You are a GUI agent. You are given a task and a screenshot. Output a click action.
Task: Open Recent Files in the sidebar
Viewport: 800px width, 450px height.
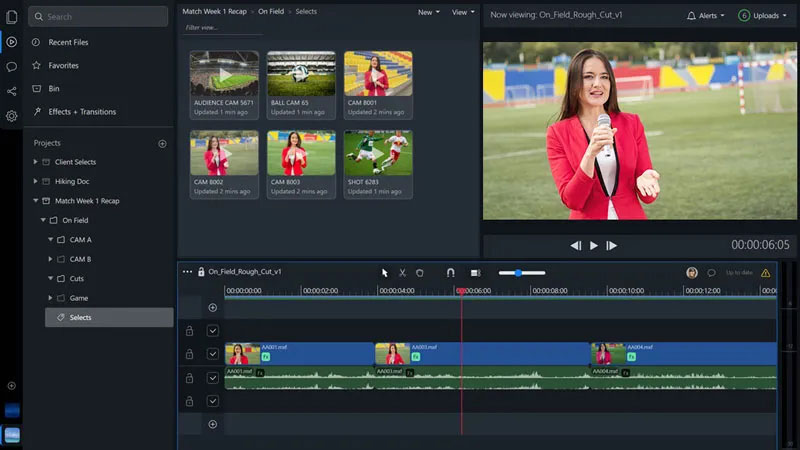(68, 42)
